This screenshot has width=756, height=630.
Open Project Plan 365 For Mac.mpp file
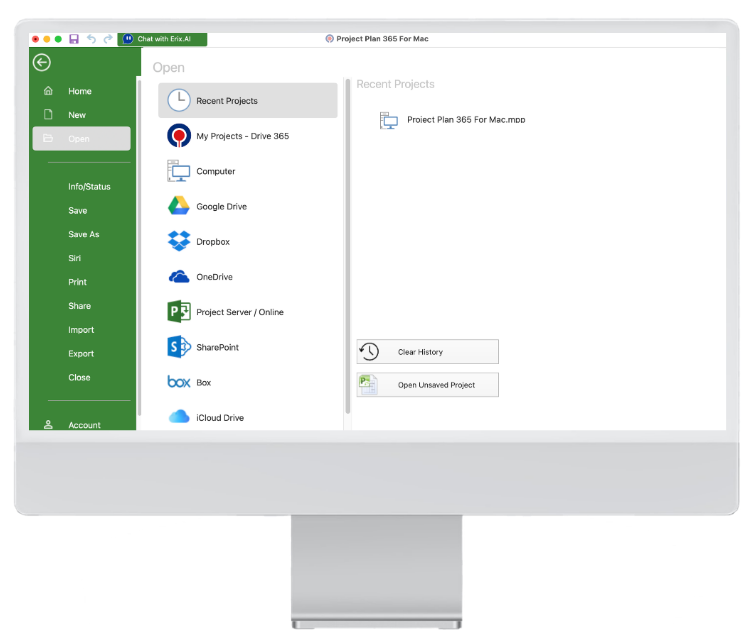[x=466, y=120]
